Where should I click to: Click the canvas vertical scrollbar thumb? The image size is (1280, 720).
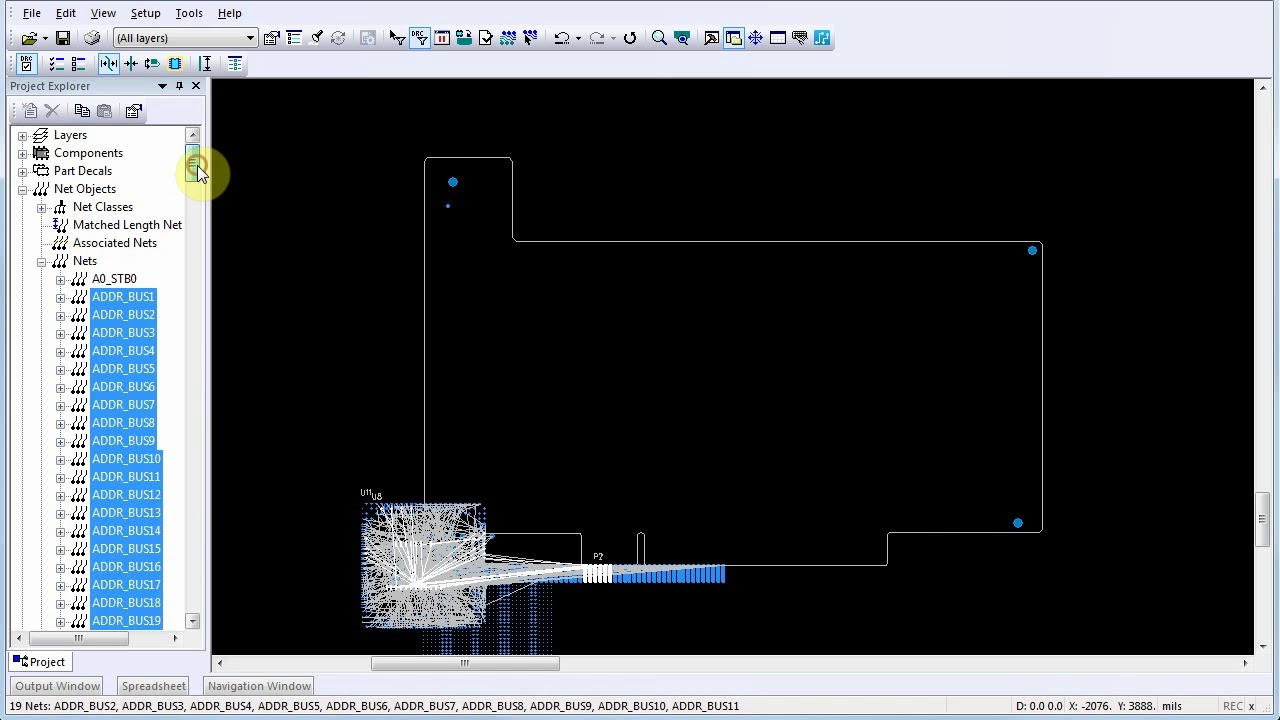coord(1261,518)
